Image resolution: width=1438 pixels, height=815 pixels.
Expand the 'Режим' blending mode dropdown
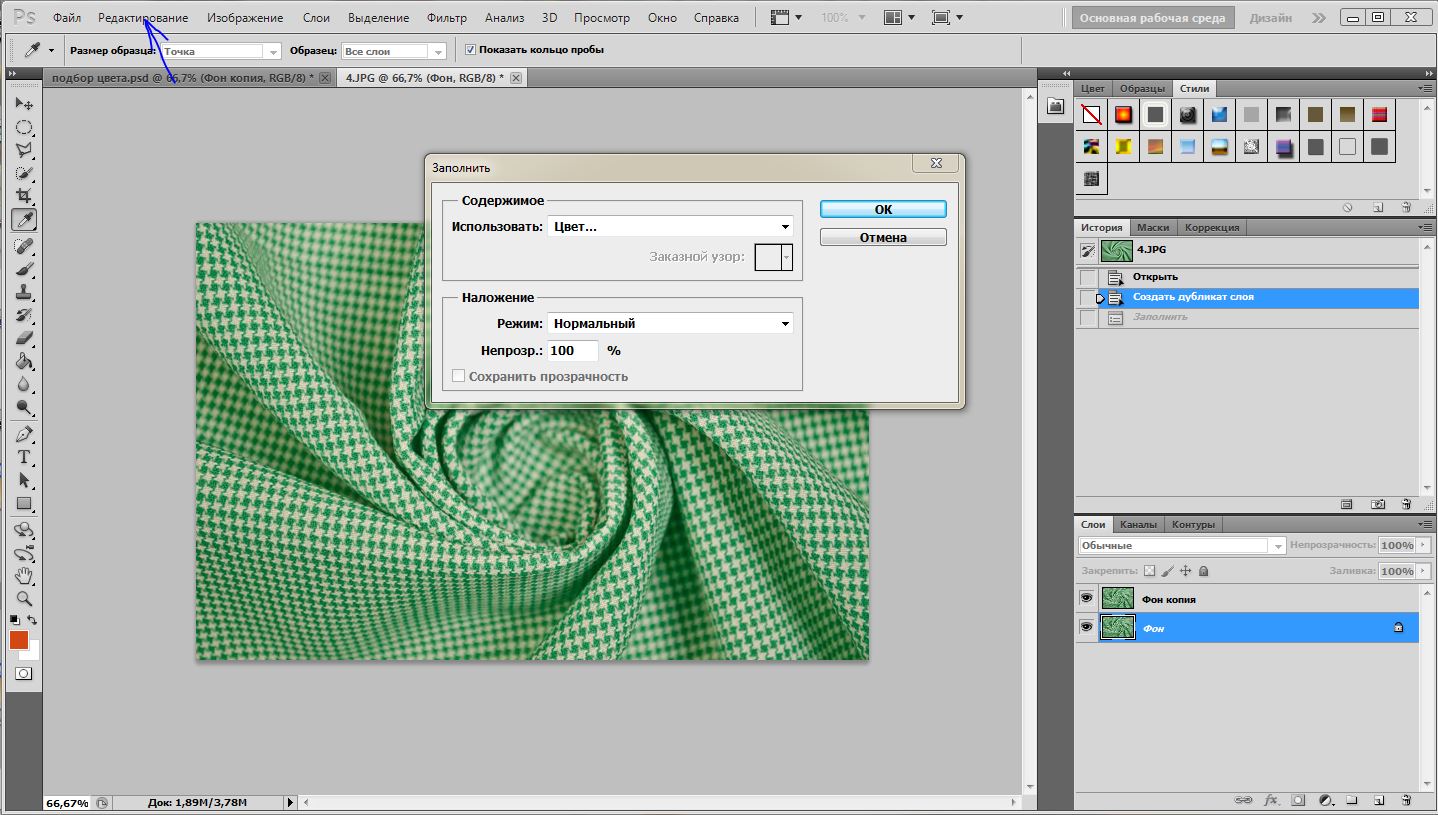(x=670, y=323)
